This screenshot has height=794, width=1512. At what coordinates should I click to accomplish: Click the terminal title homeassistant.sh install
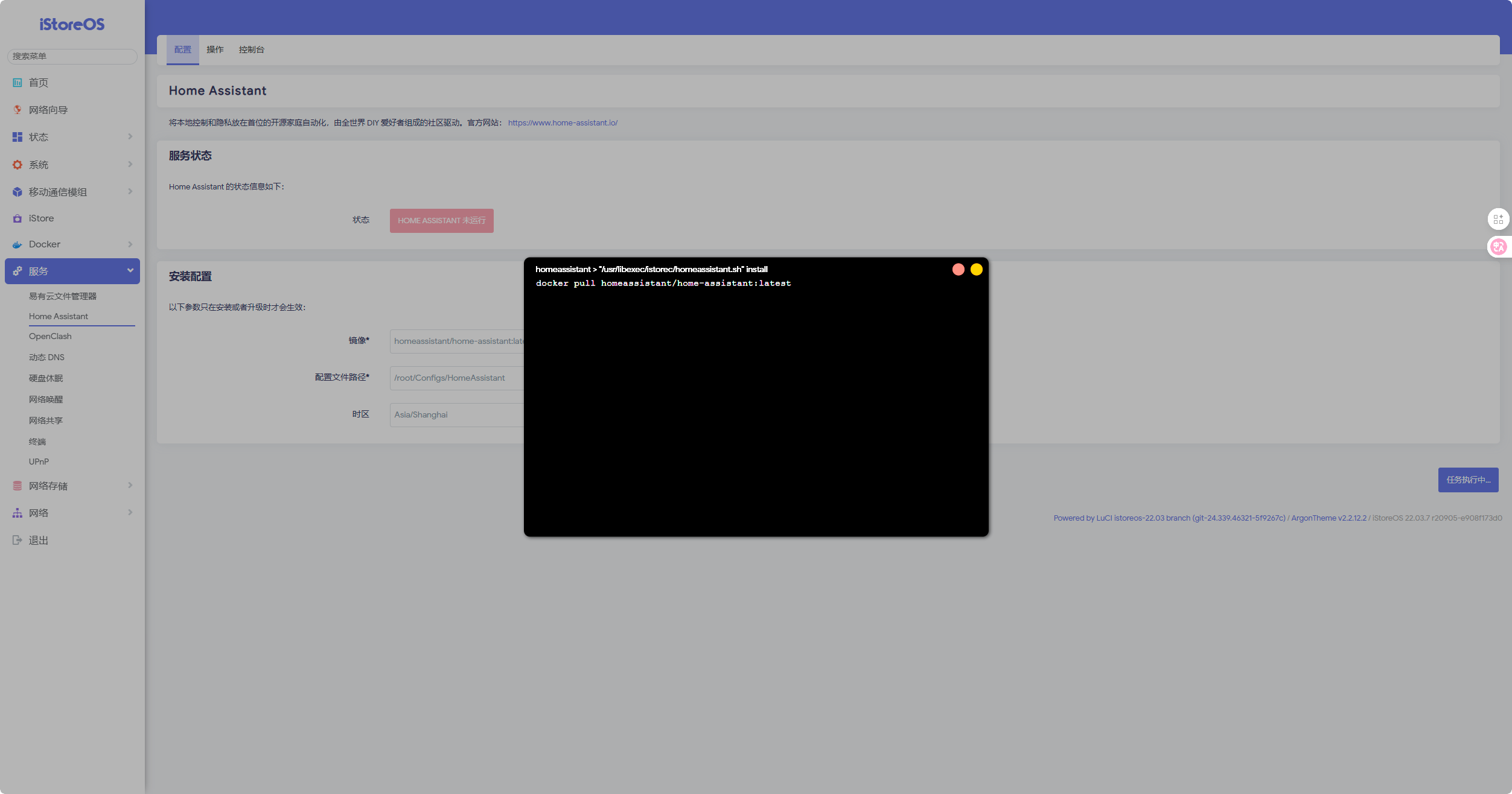(x=651, y=269)
